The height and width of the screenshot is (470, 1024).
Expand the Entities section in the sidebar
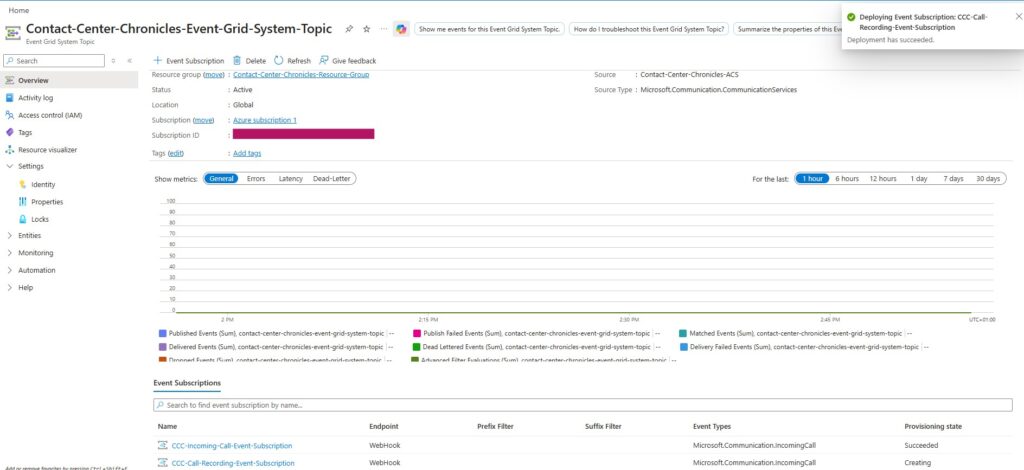point(29,235)
